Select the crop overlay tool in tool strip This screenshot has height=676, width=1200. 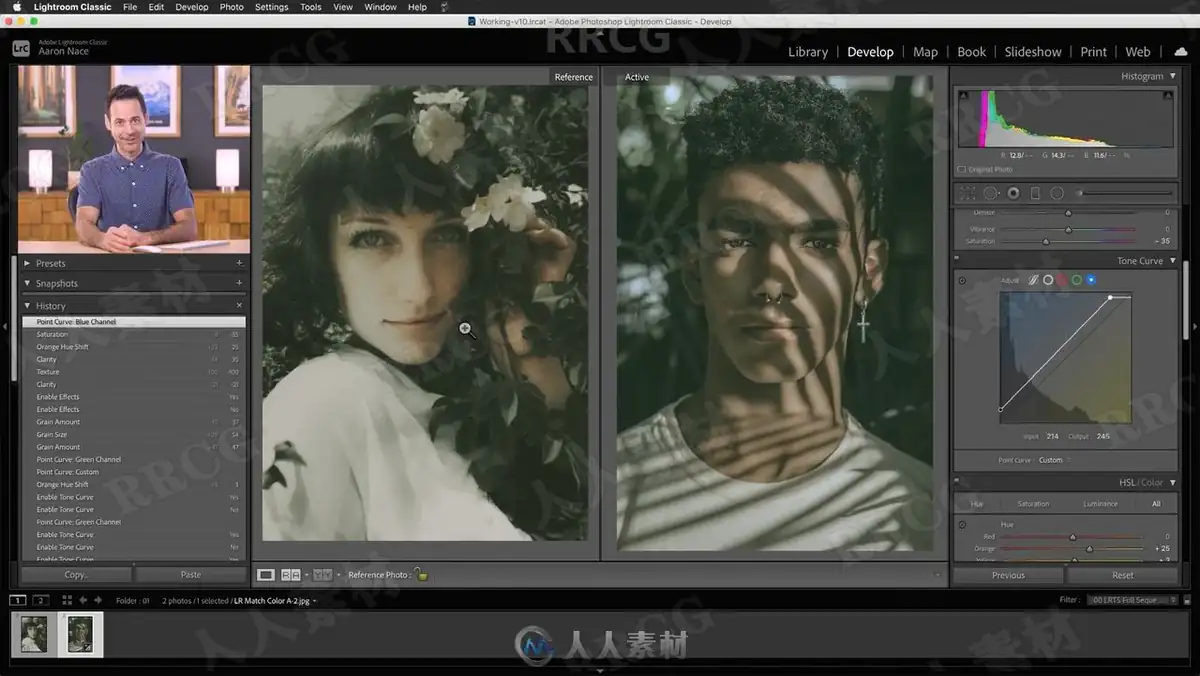(x=967, y=193)
